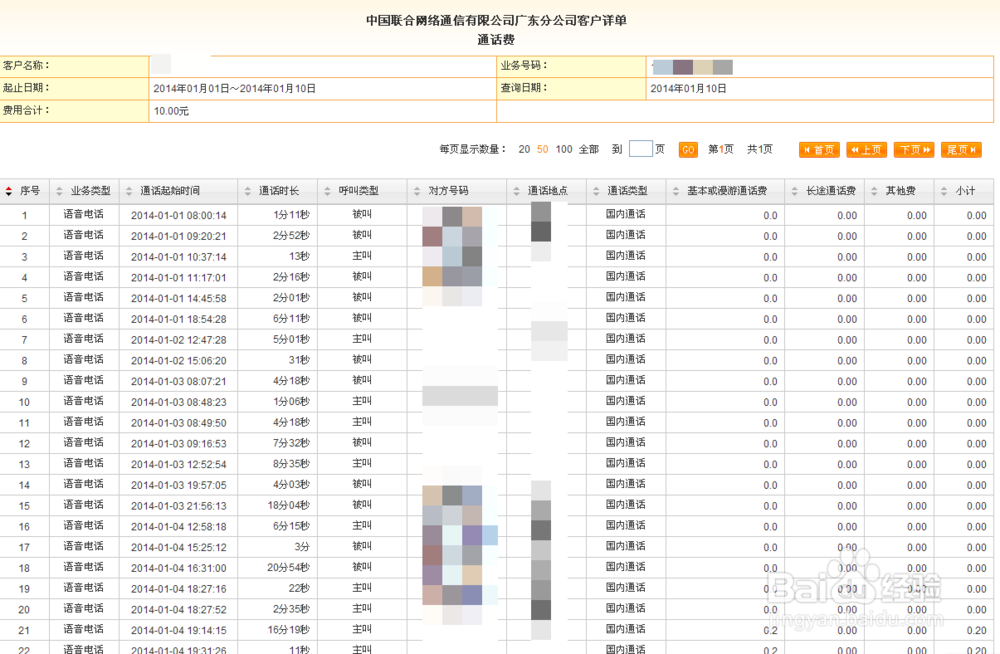Sort by the 通话时长 column arrows

click(x=247, y=191)
